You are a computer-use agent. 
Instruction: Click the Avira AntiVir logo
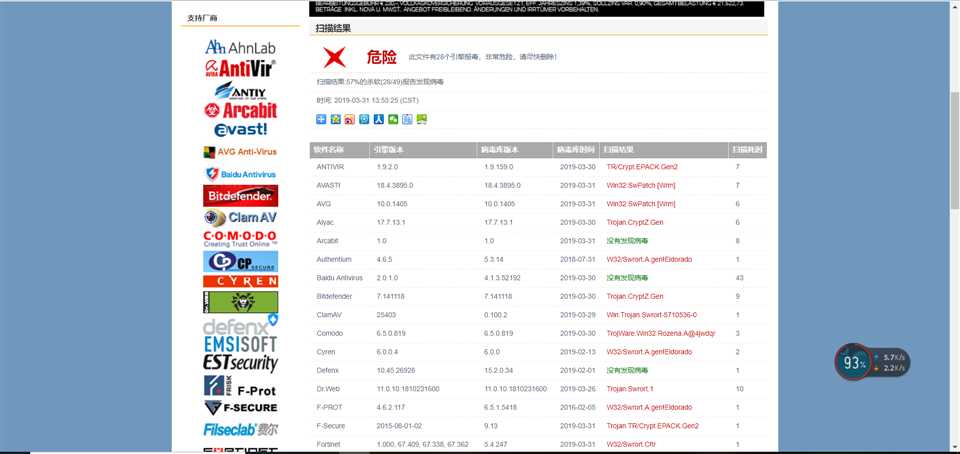(241, 68)
